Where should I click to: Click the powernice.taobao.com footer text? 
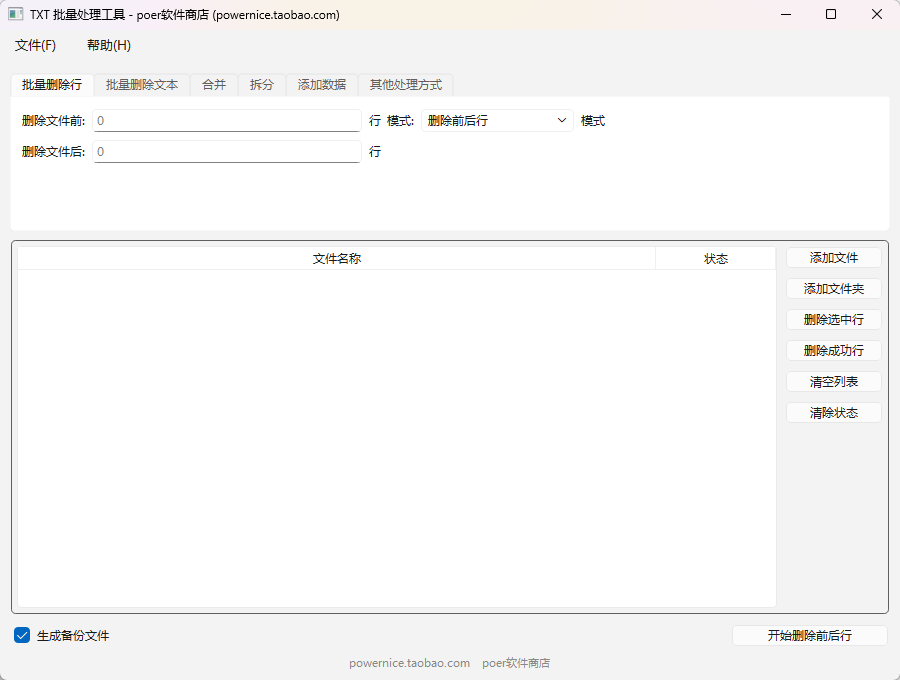(409, 663)
